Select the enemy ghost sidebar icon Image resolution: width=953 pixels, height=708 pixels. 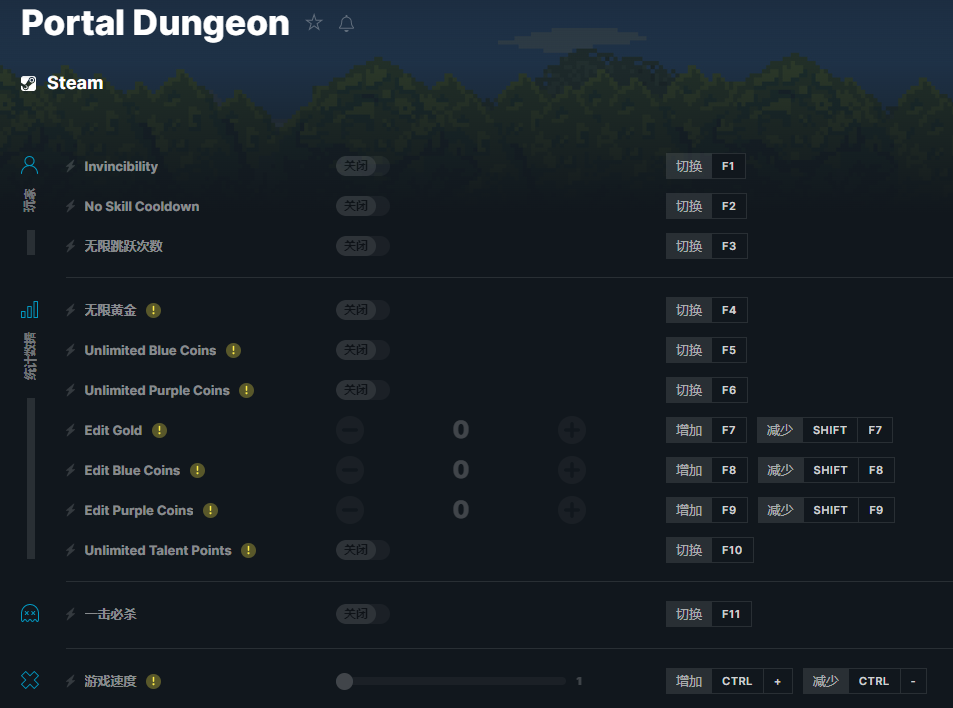click(30, 614)
